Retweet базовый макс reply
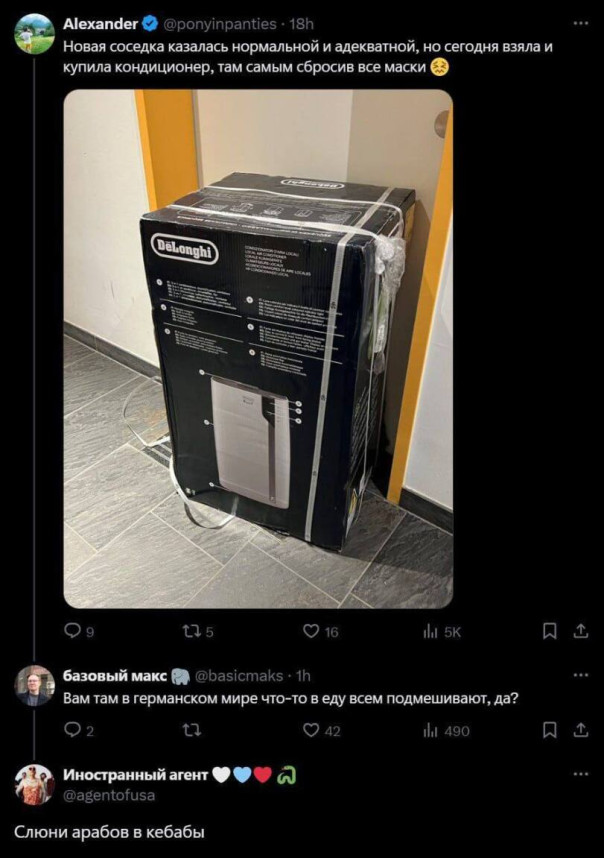Image resolution: width=604 pixels, height=858 pixels. [191, 731]
